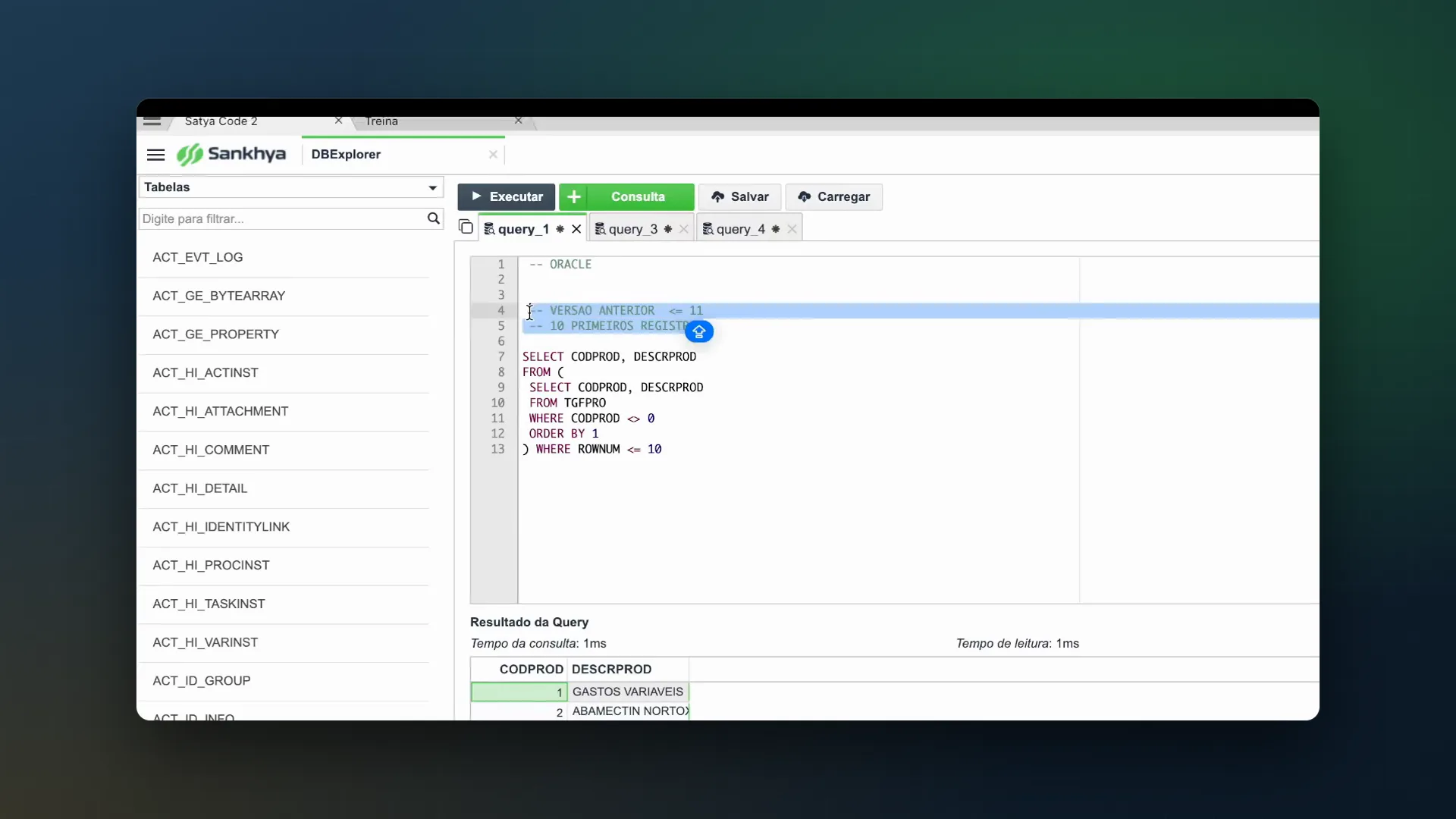The image size is (1456, 819).
Task: Click the Carregar button
Action: coord(833,197)
